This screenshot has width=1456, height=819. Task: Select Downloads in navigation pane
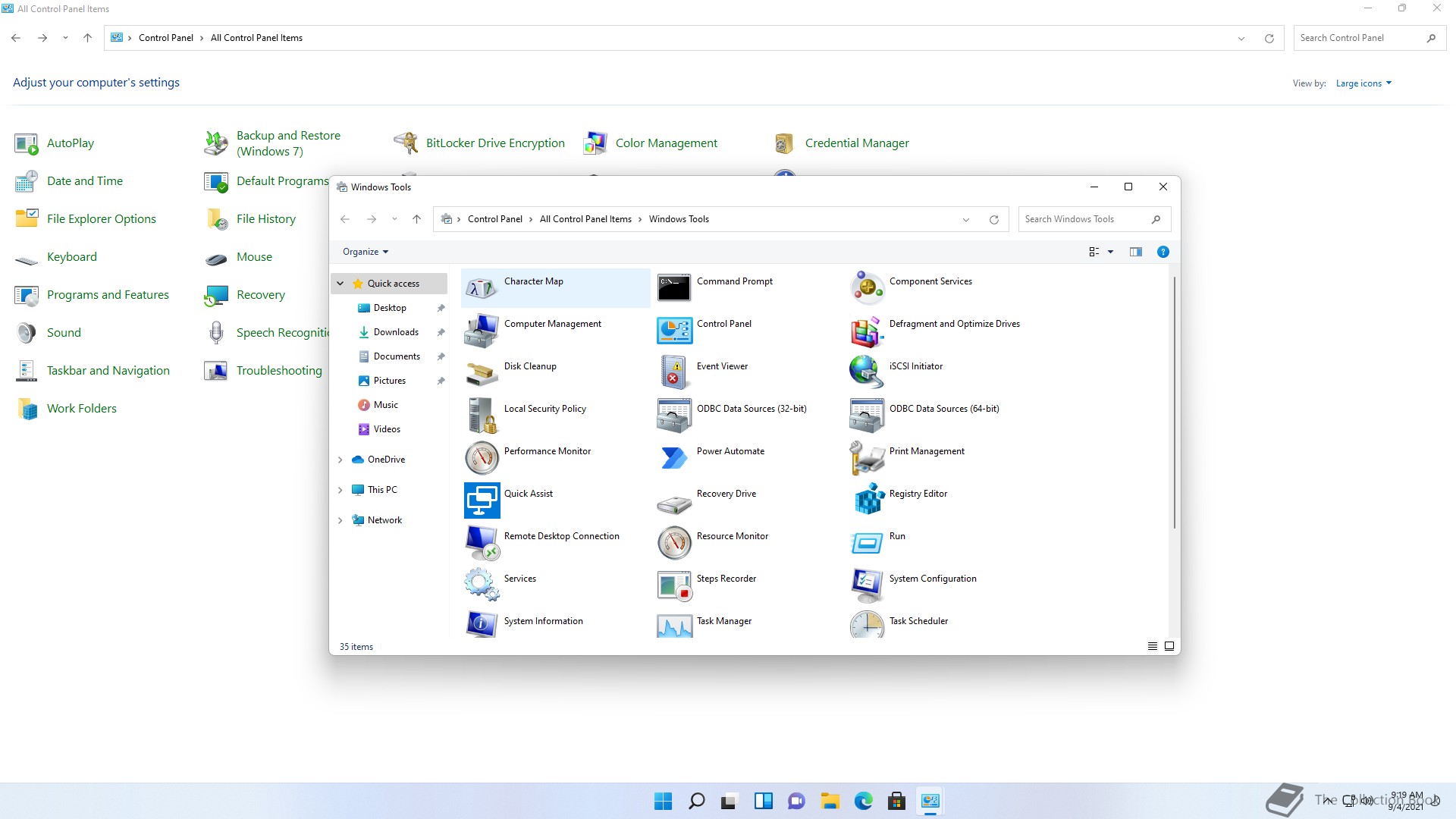(396, 332)
